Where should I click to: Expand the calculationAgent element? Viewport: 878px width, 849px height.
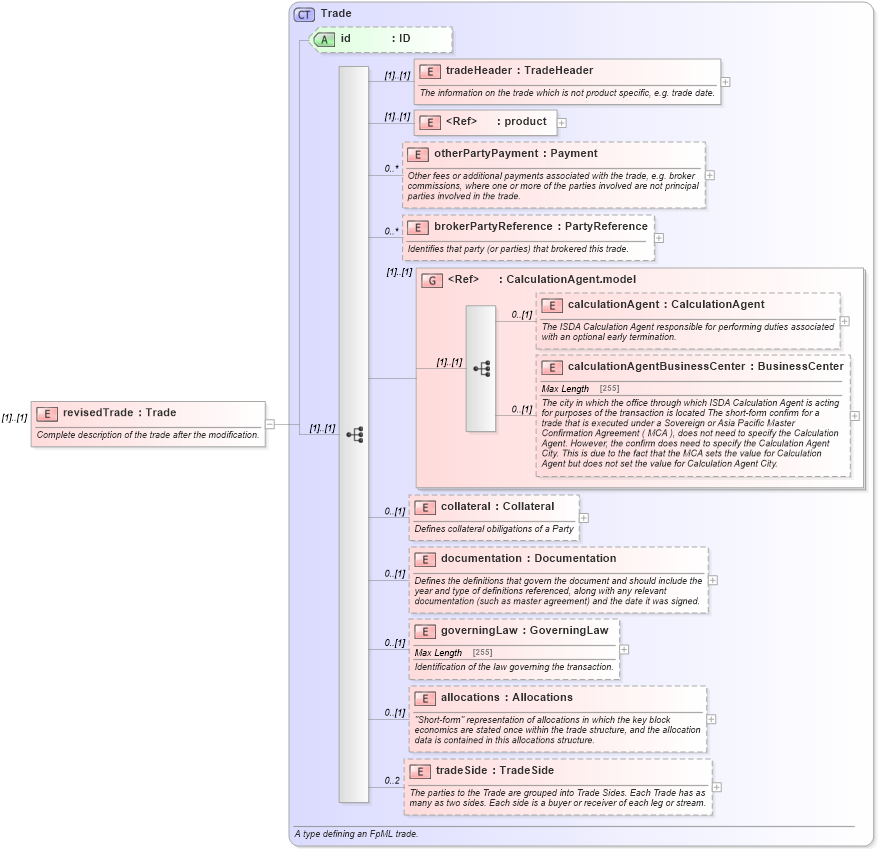point(845,321)
